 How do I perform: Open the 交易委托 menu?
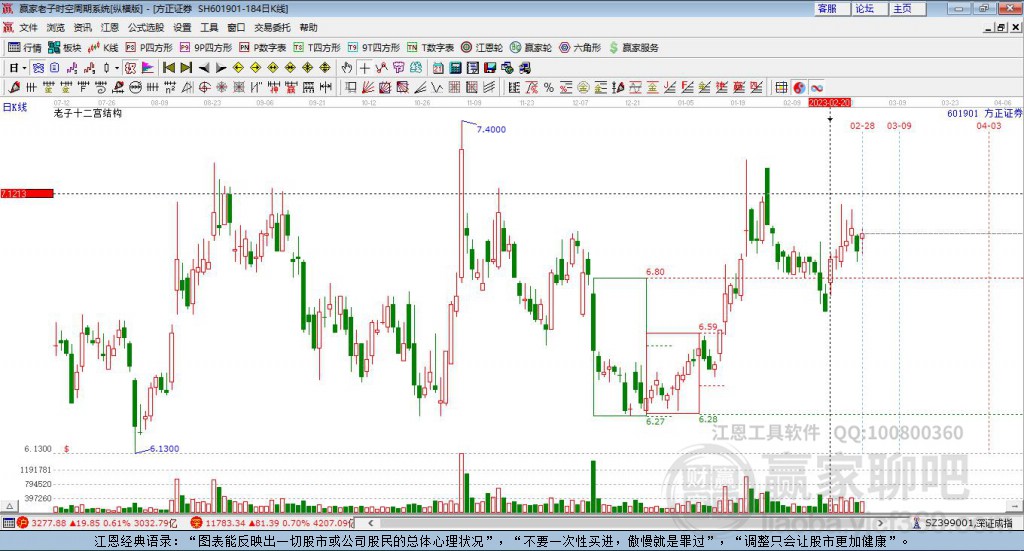pos(272,27)
